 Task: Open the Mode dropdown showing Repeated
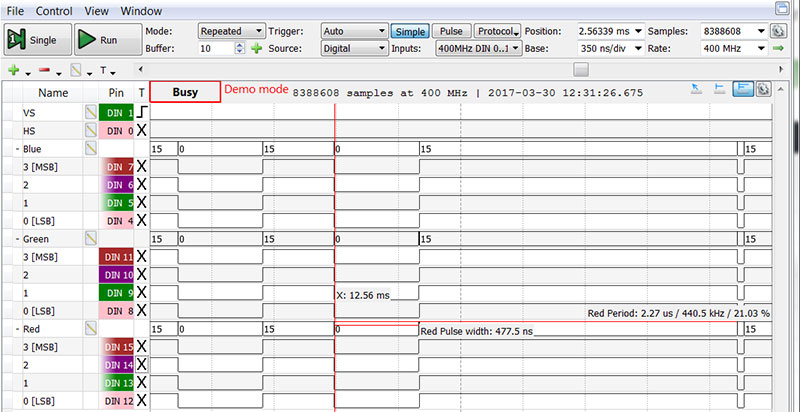pyautogui.click(x=231, y=31)
